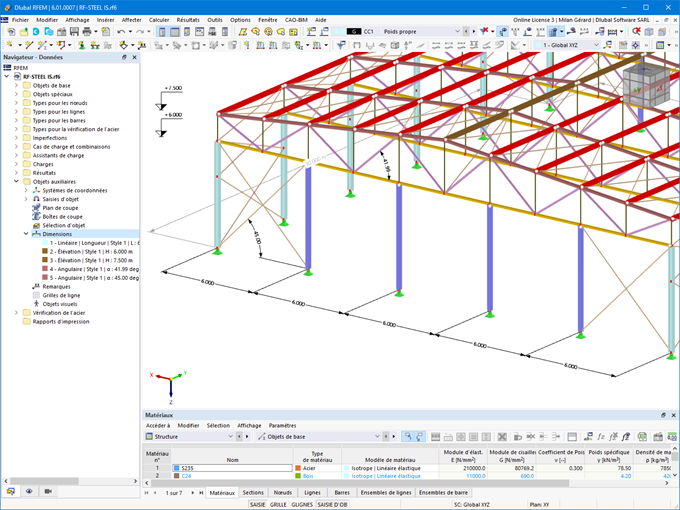Click Plan de coupe icon in navigator
Image resolution: width=680 pixels, height=510 pixels.
(36, 208)
